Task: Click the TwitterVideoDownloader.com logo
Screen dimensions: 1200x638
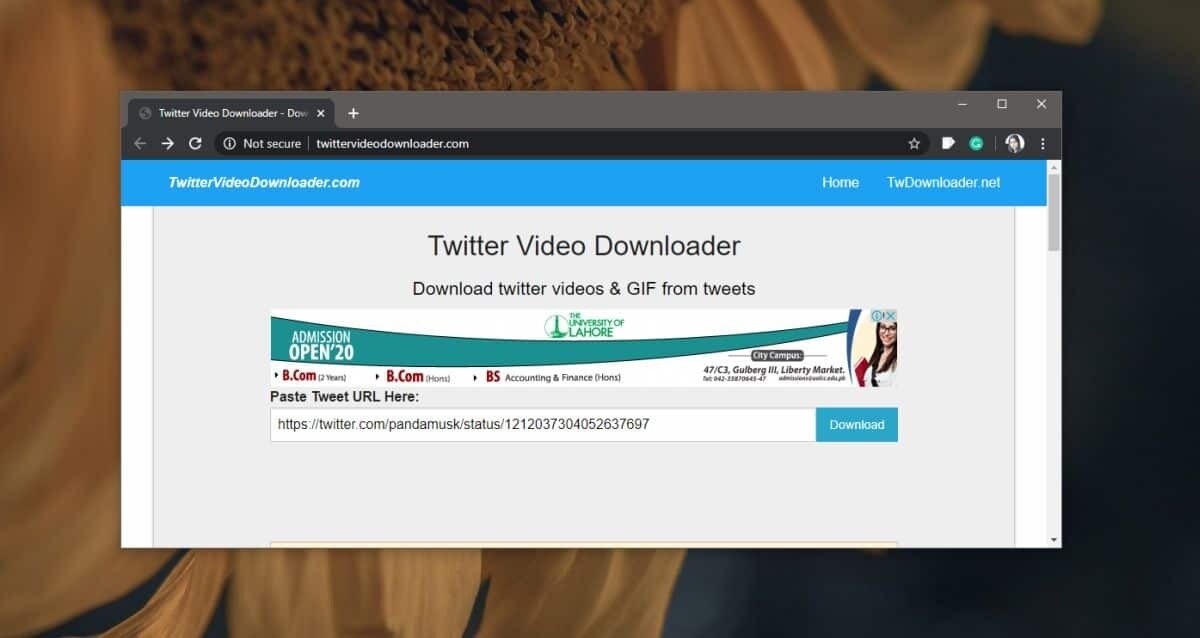Action: tap(264, 182)
